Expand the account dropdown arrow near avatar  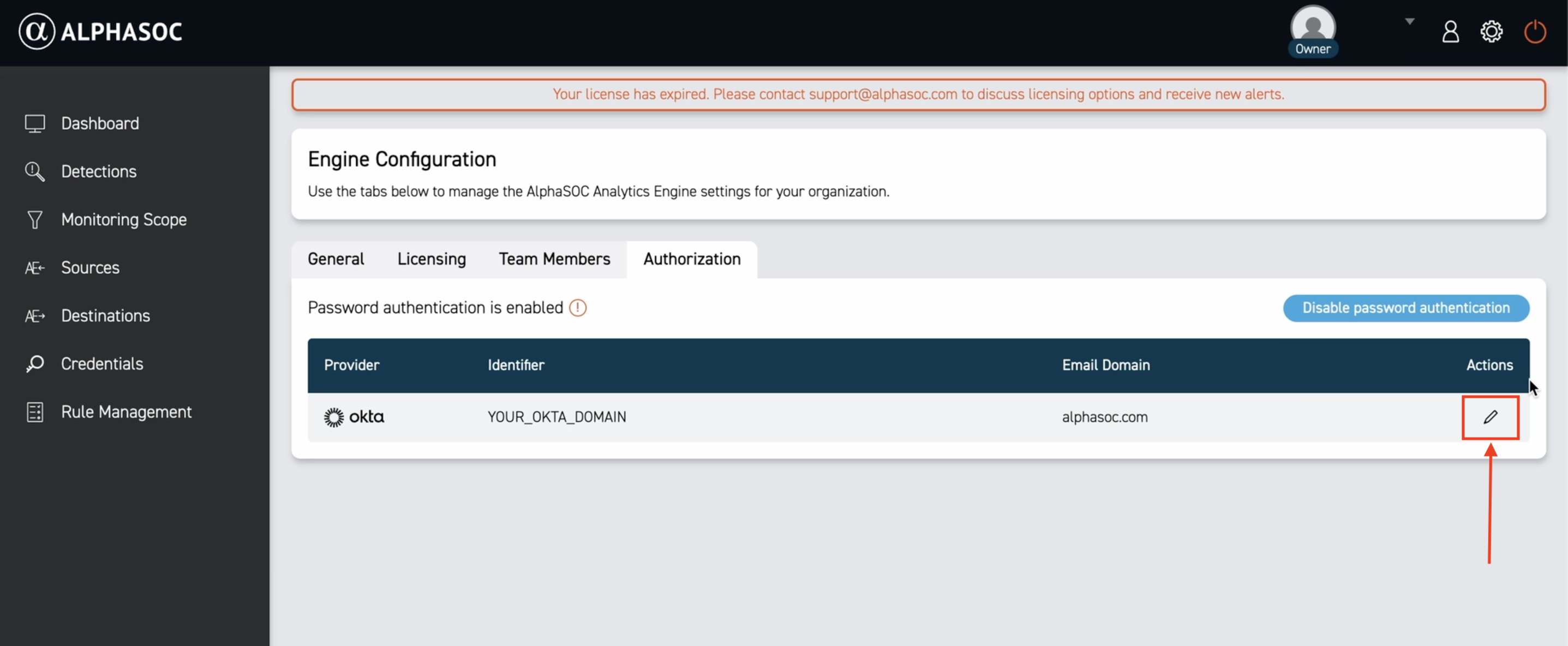click(1409, 22)
